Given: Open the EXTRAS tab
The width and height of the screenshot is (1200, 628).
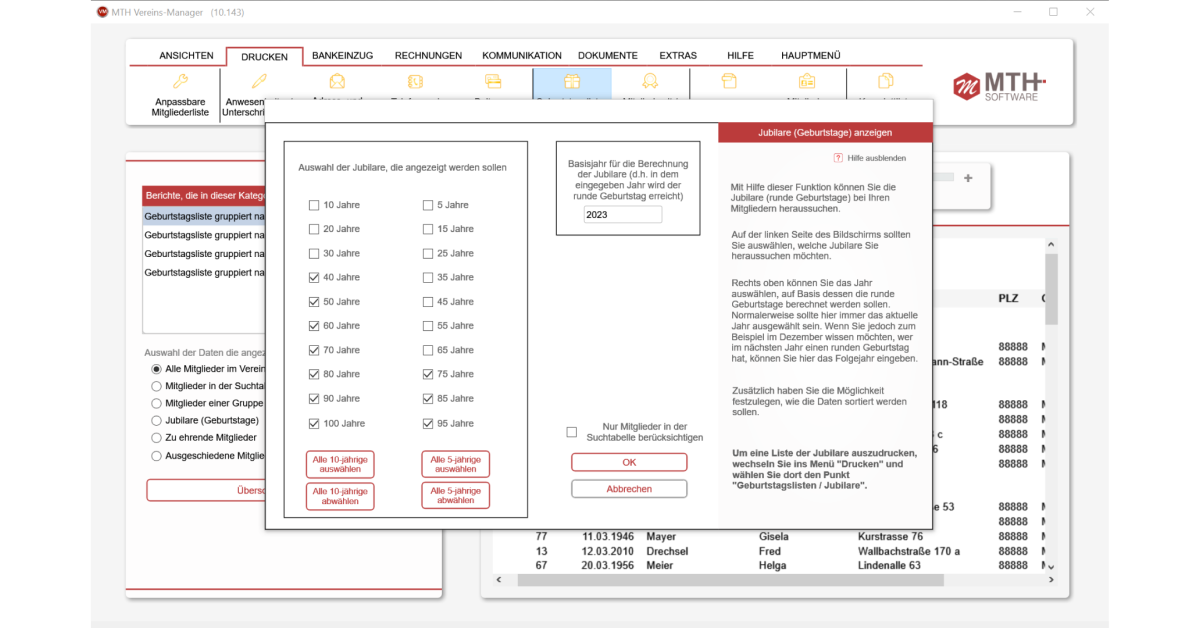Looking at the screenshot, I should point(678,55).
